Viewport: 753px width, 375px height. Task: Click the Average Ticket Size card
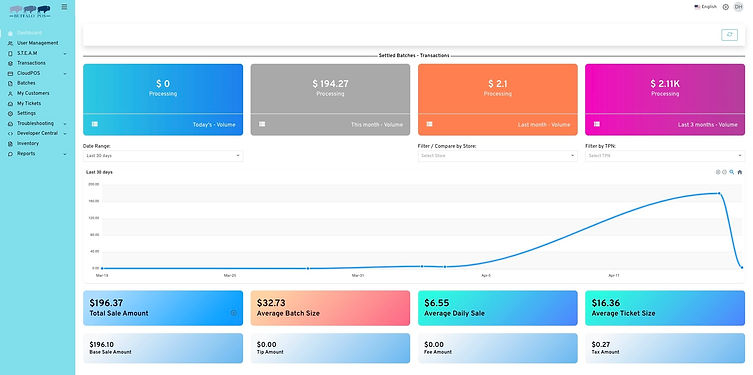tap(665, 308)
